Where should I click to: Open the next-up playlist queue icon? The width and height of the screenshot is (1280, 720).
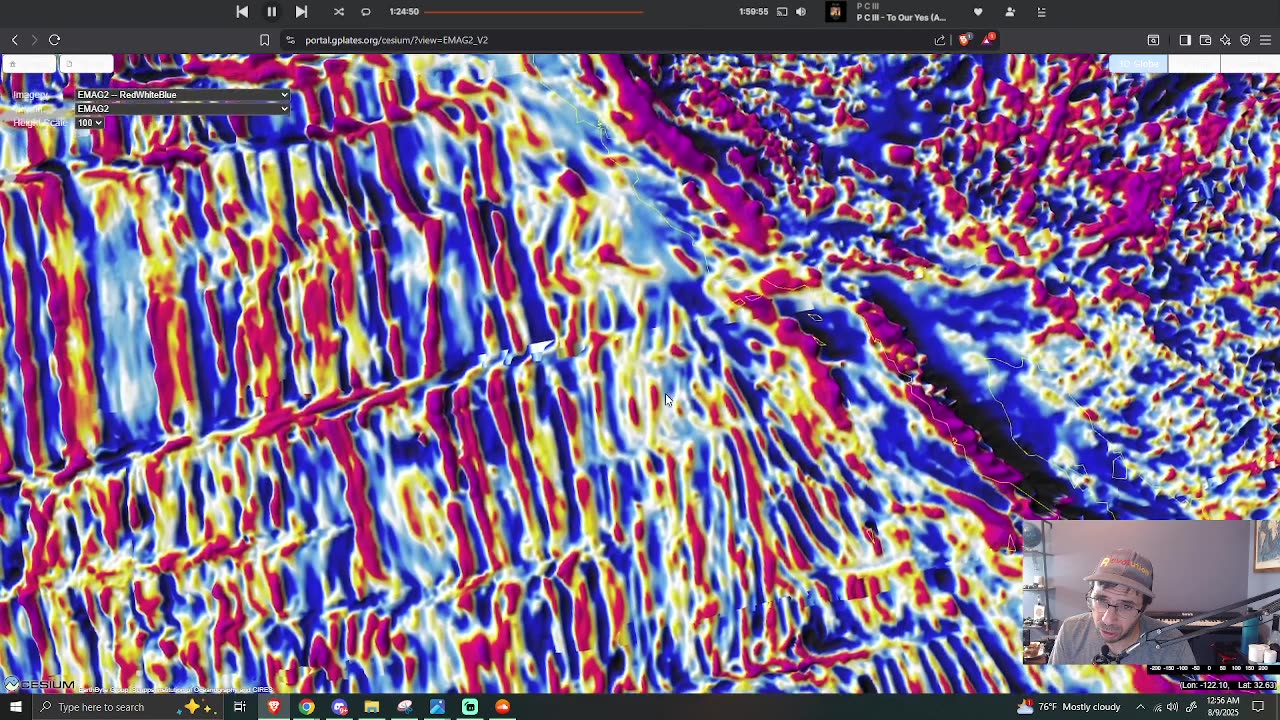pos(1041,12)
